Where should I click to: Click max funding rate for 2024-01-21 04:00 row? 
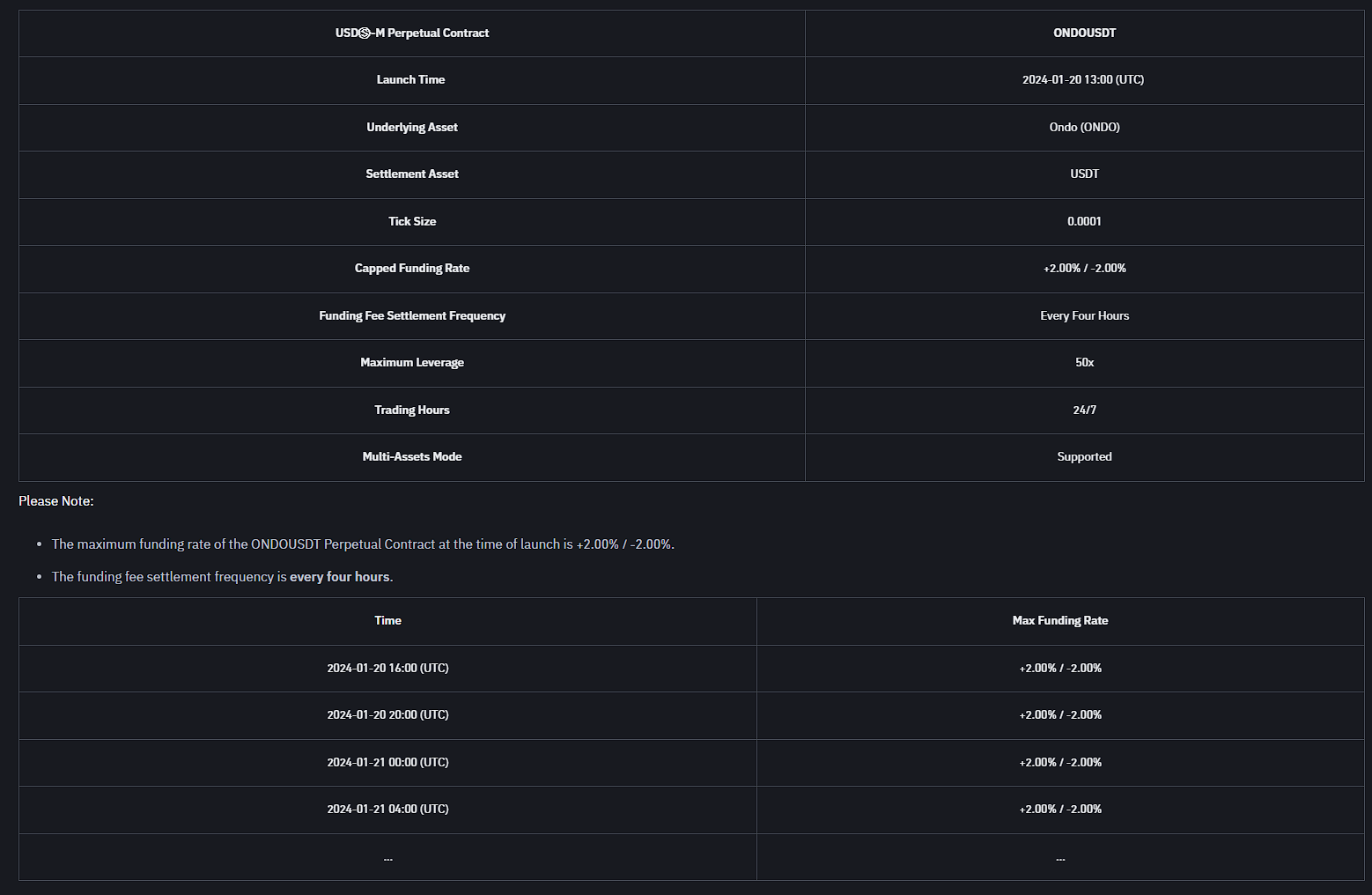click(1059, 809)
